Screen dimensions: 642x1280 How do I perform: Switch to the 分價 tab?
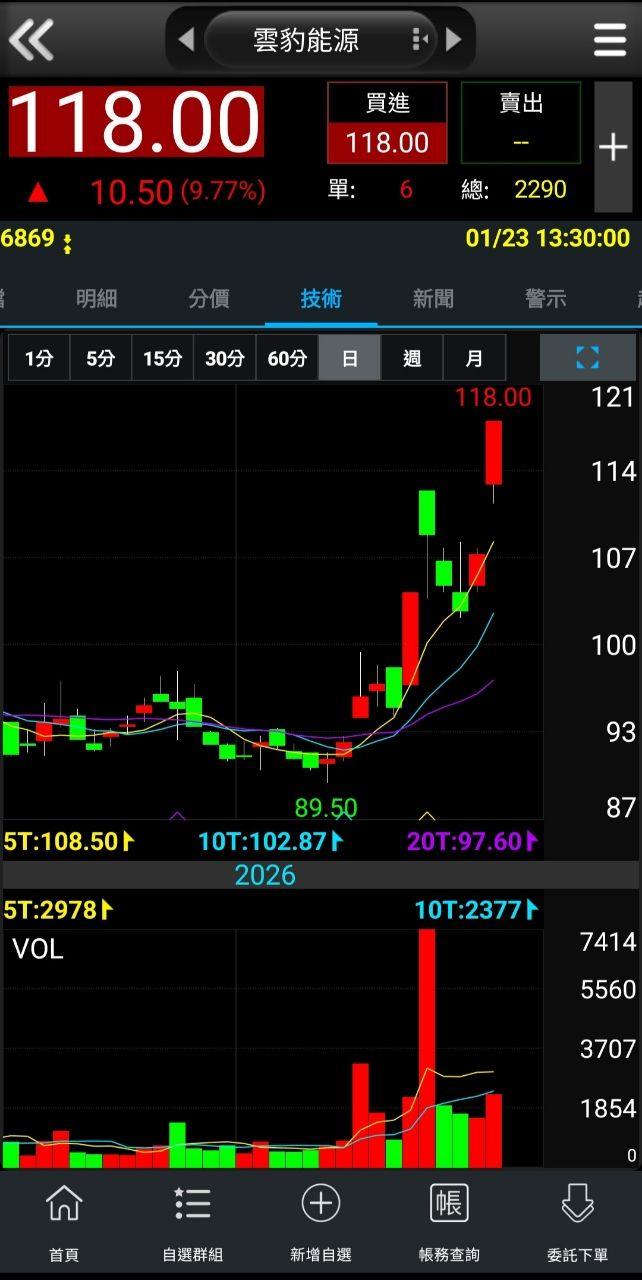(209, 298)
